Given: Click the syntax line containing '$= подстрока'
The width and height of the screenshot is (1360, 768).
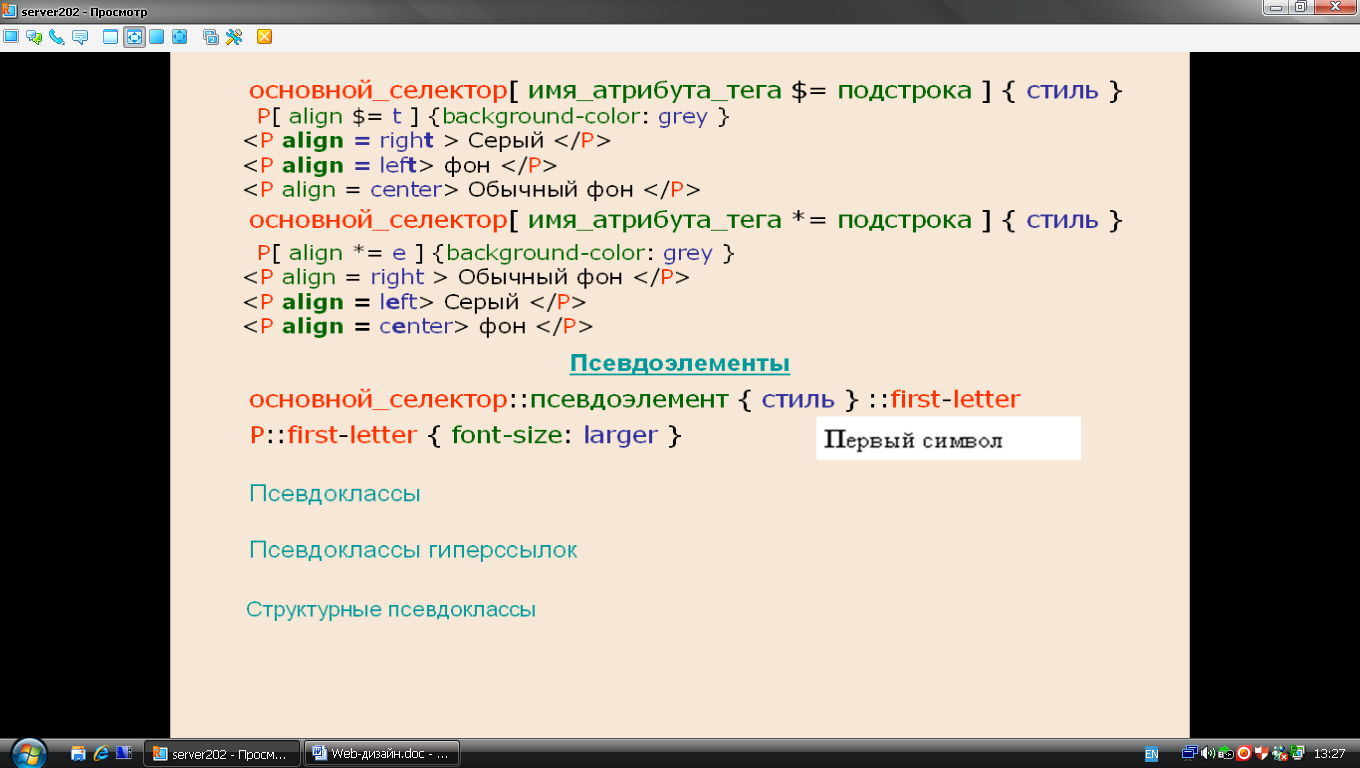Looking at the screenshot, I should coord(686,91).
